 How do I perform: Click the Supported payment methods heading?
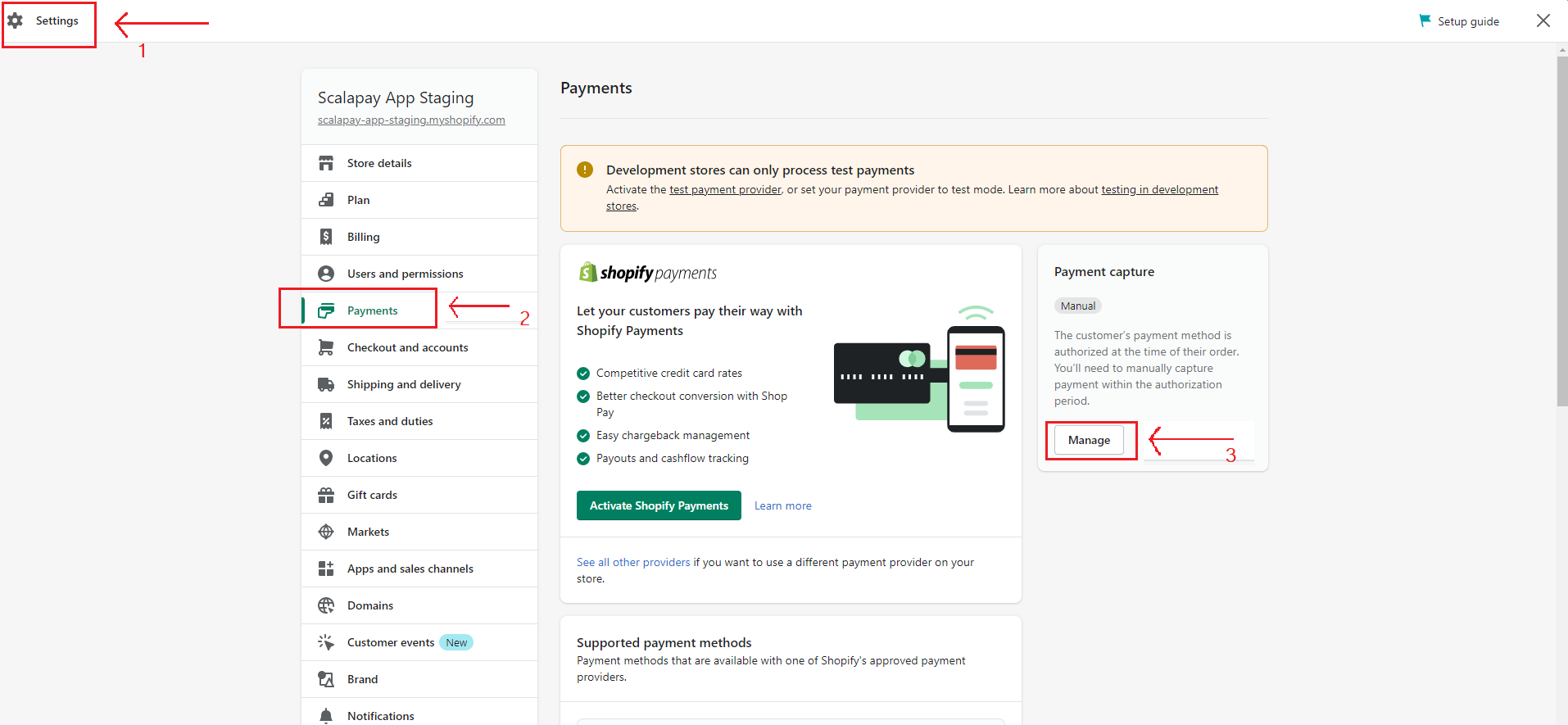tap(664, 642)
